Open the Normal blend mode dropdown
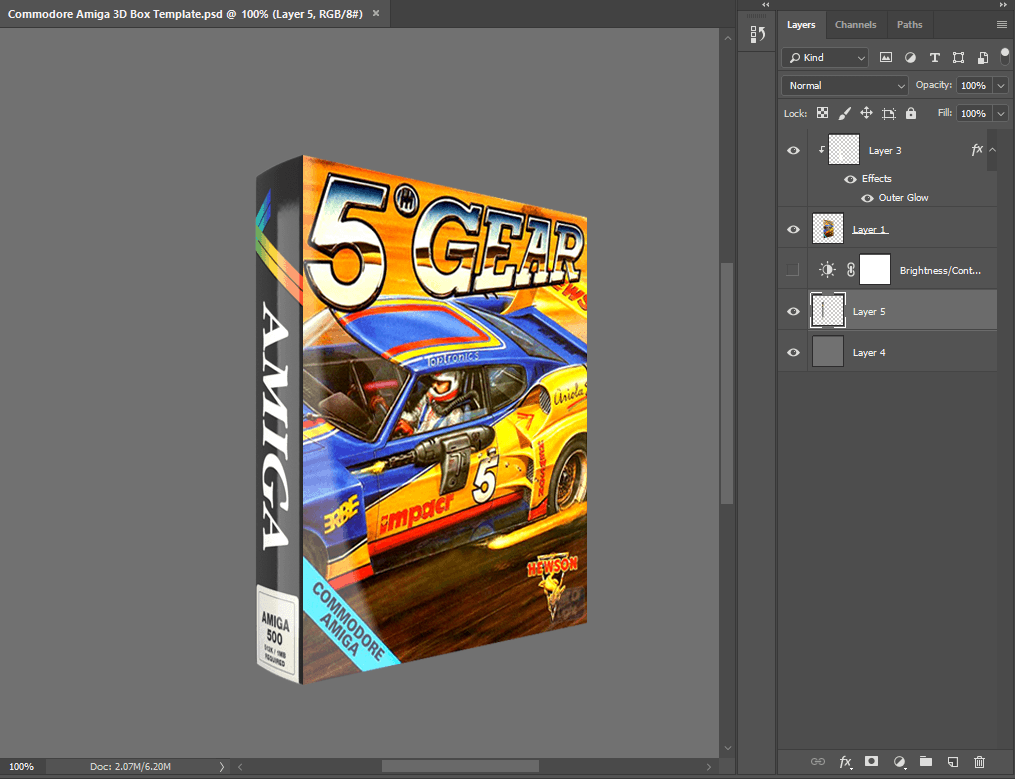Screen dimensions: 1015x779 (x=844, y=86)
